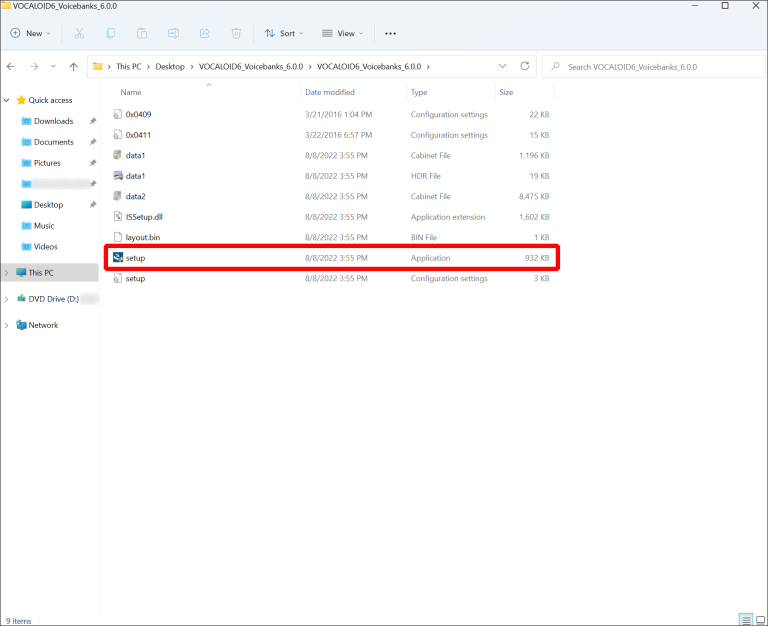The width and height of the screenshot is (768, 626).
Task: Open the View menu
Action: coord(344,33)
